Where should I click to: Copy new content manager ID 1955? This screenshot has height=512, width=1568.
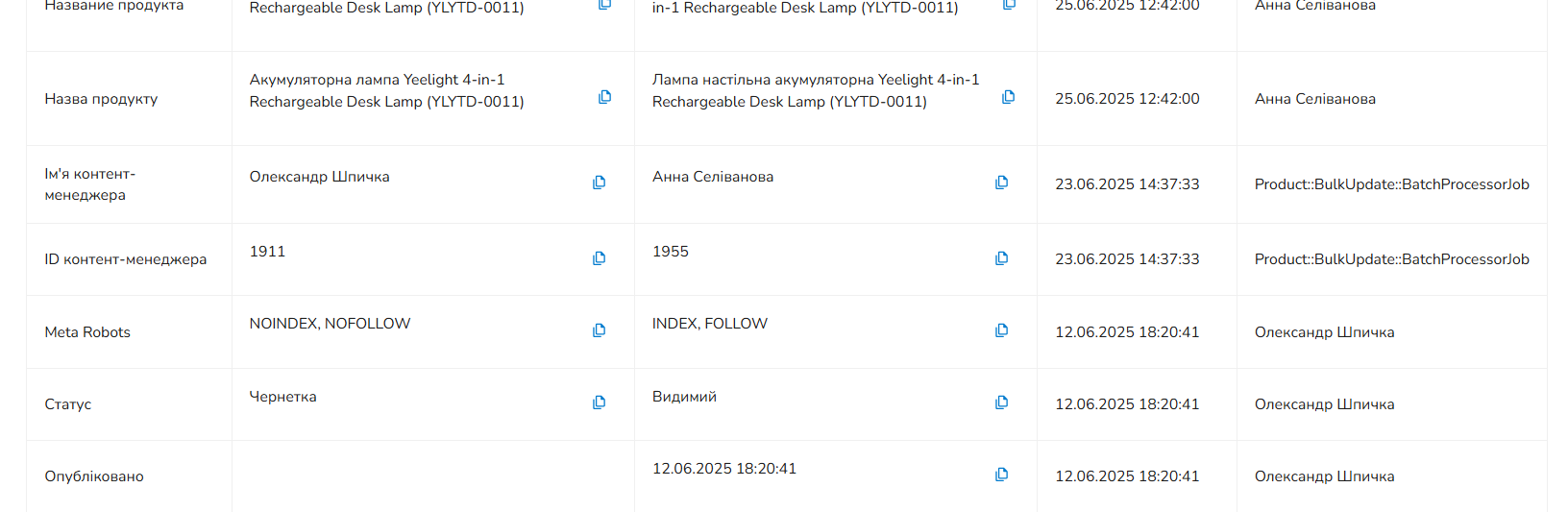pyautogui.click(x=1001, y=258)
